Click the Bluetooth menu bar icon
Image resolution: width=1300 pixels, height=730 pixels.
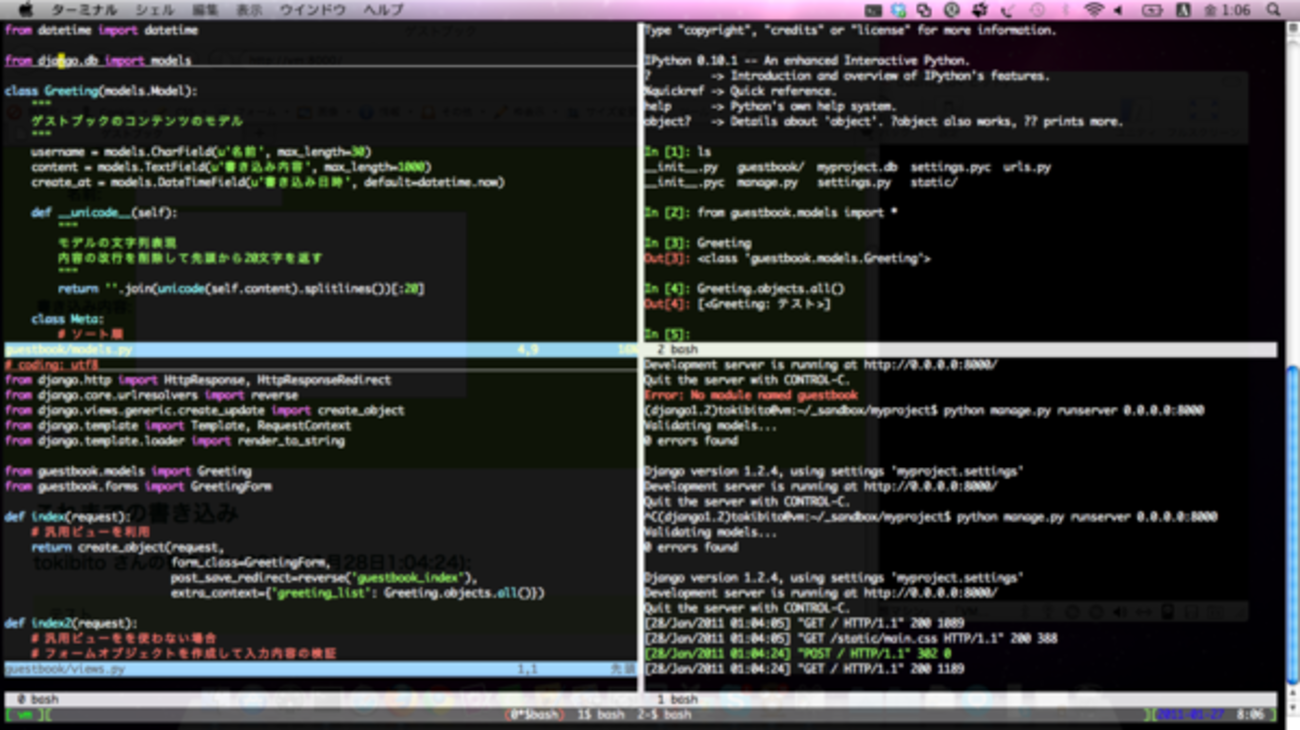tap(1066, 10)
